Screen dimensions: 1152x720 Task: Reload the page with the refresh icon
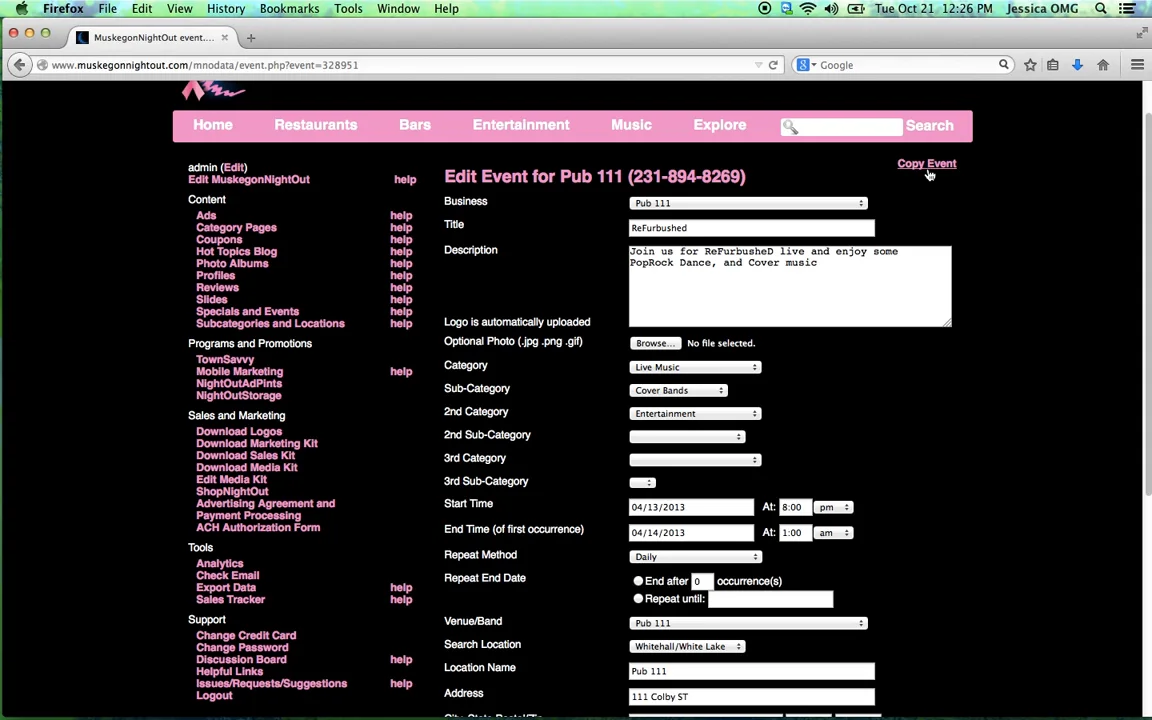coord(773,65)
